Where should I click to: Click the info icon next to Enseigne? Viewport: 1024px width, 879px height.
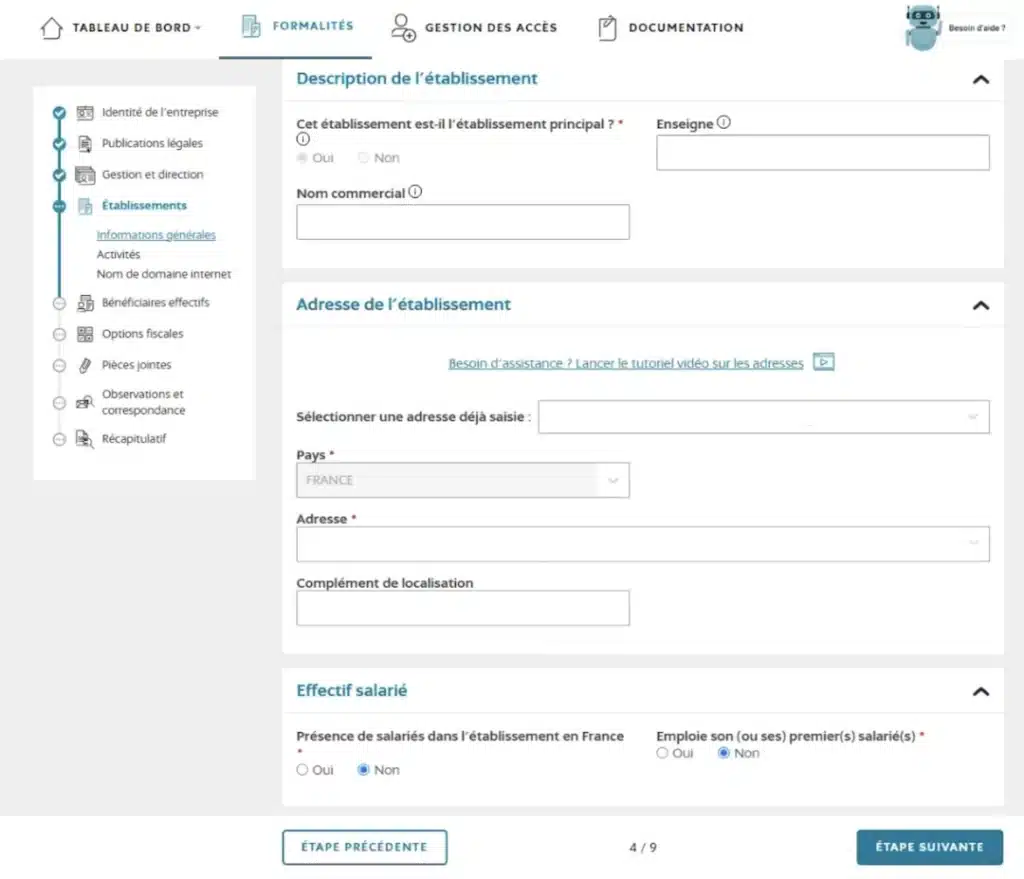coord(723,122)
